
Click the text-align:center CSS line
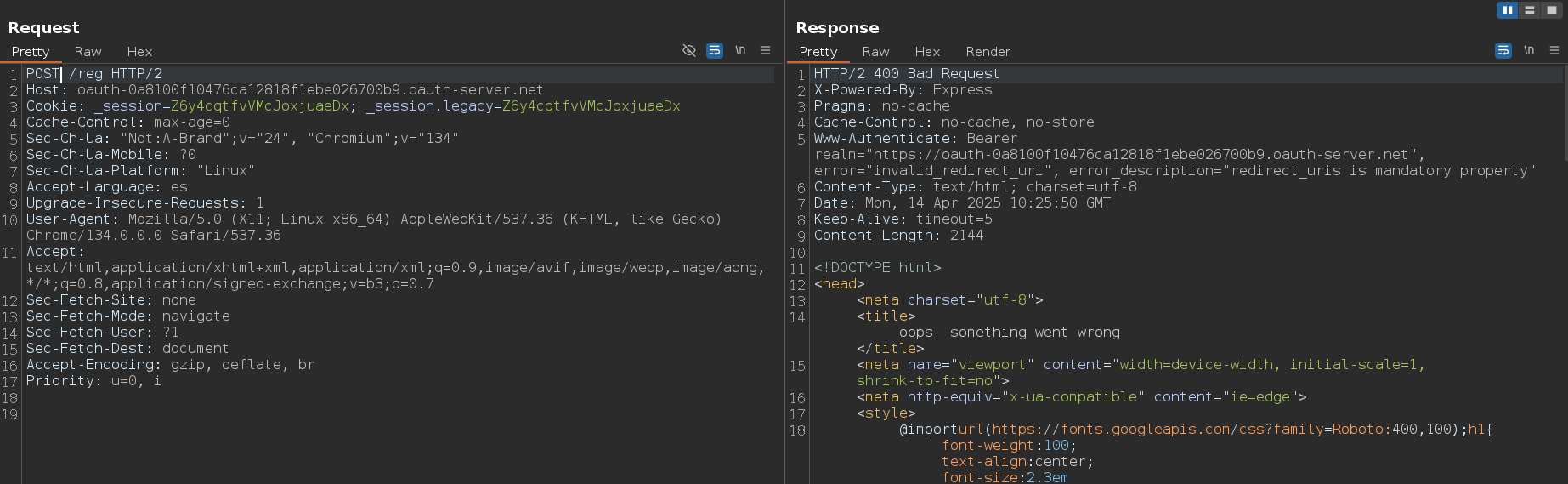point(1017,462)
